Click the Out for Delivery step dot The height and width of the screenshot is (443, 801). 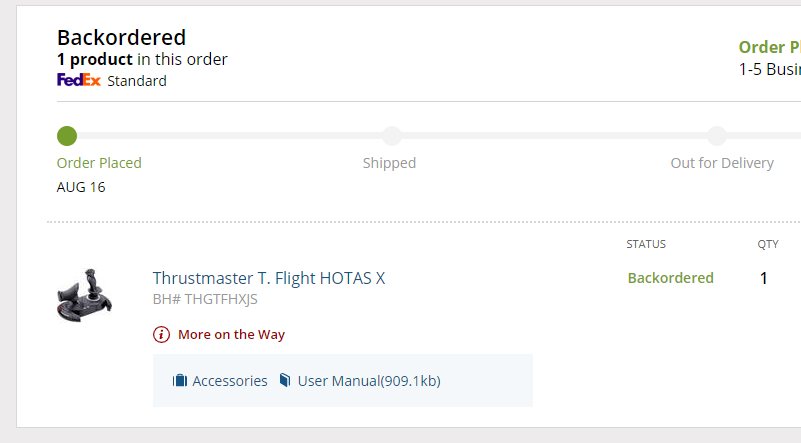coord(717,136)
